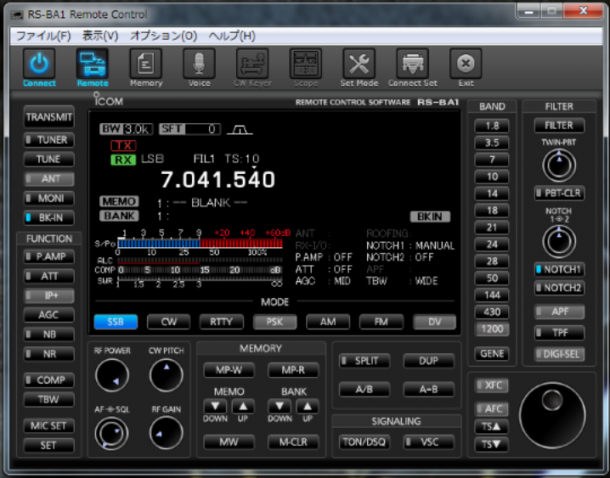
Task: Click the FILTER button
Action: (x=559, y=126)
